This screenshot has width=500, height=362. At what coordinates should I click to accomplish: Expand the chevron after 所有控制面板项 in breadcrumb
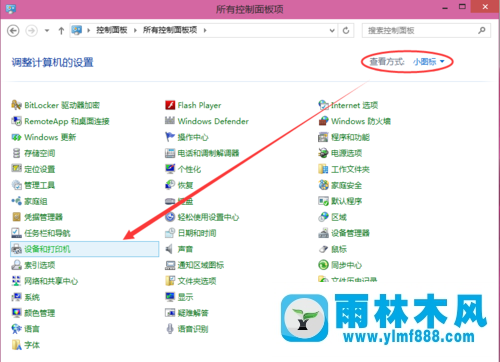coord(205,31)
